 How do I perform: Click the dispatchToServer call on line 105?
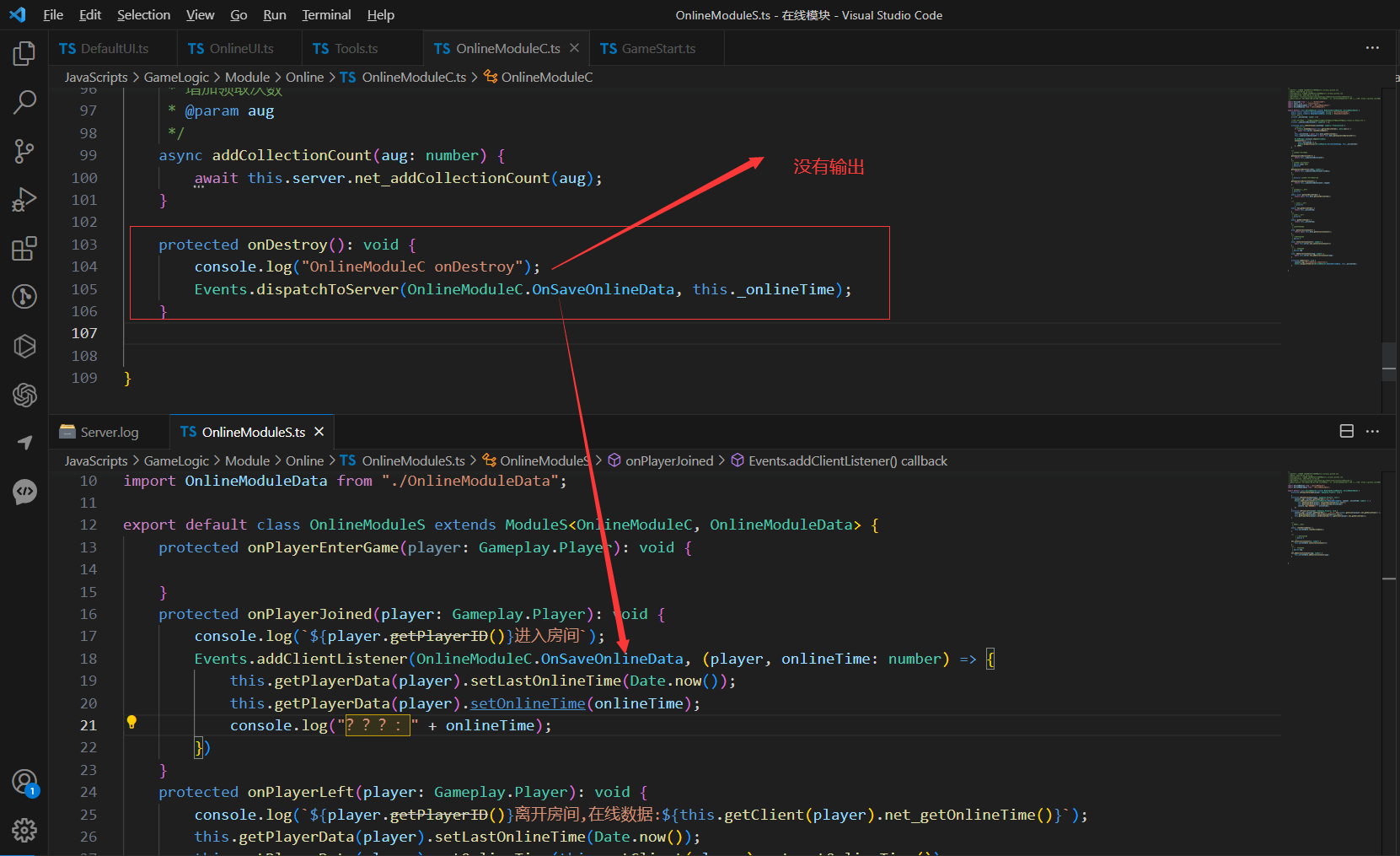click(x=327, y=289)
